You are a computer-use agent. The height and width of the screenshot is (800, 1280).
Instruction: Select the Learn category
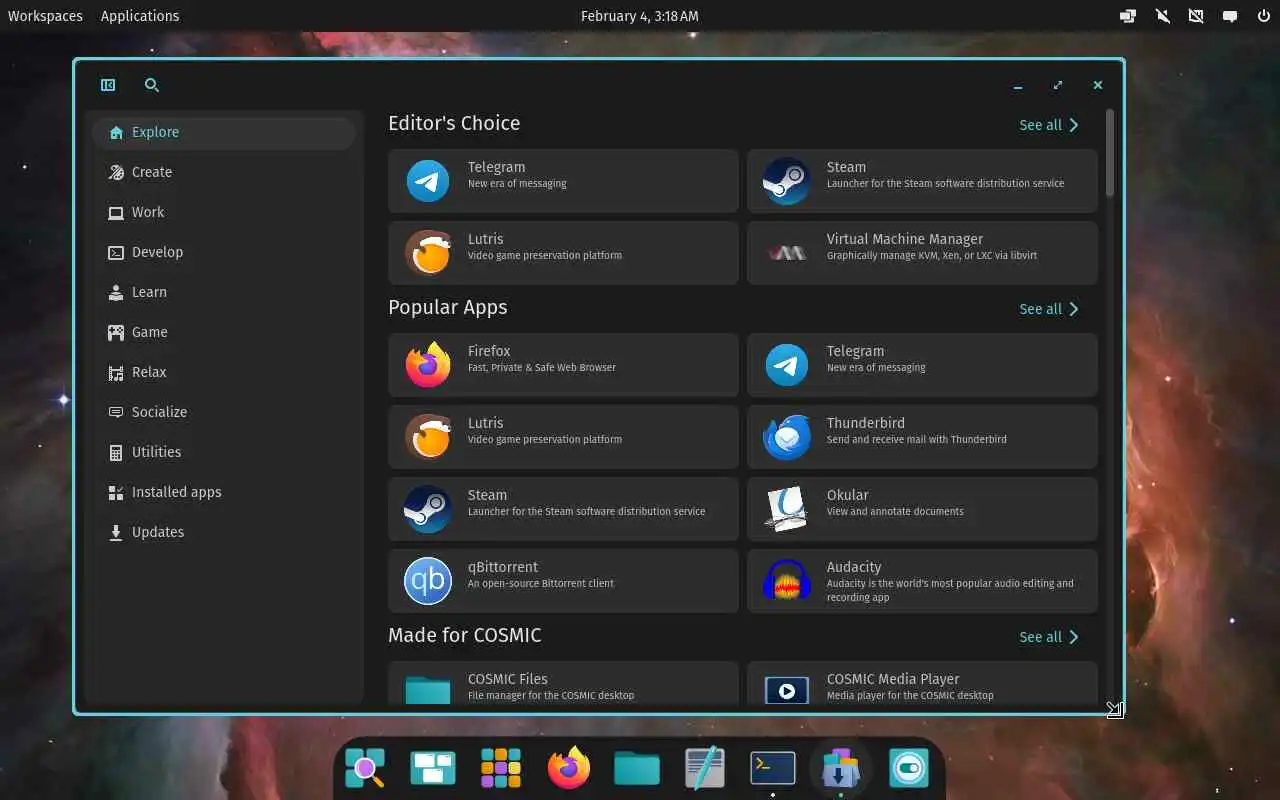coord(224,292)
